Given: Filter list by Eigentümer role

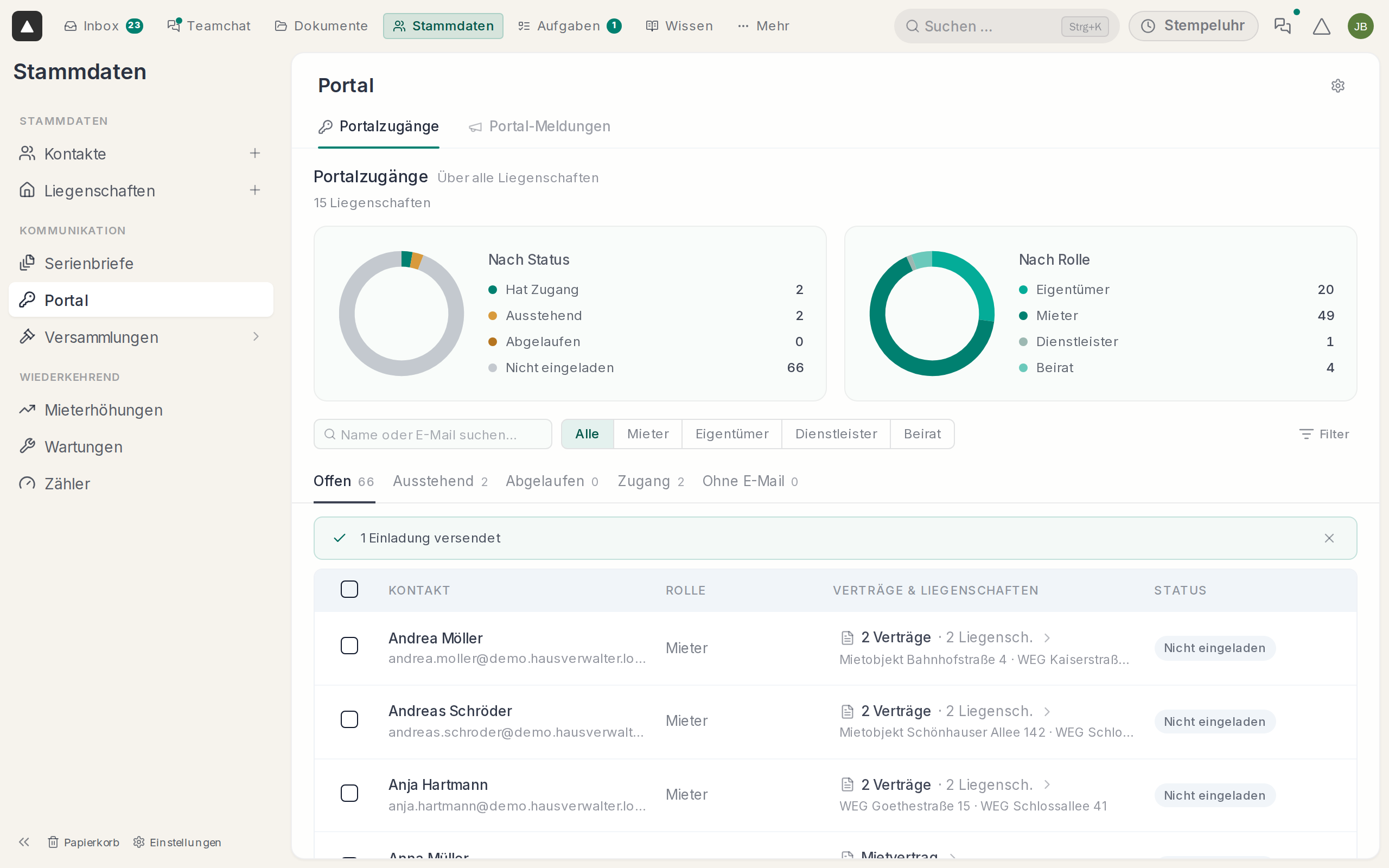Looking at the screenshot, I should coord(732,434).
